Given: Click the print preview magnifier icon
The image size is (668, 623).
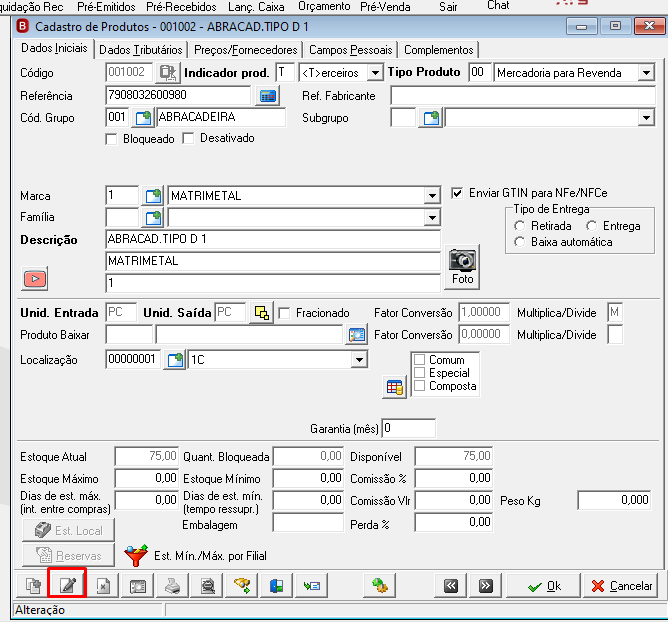Looking at the screenshot, I should tap(207, 586).
